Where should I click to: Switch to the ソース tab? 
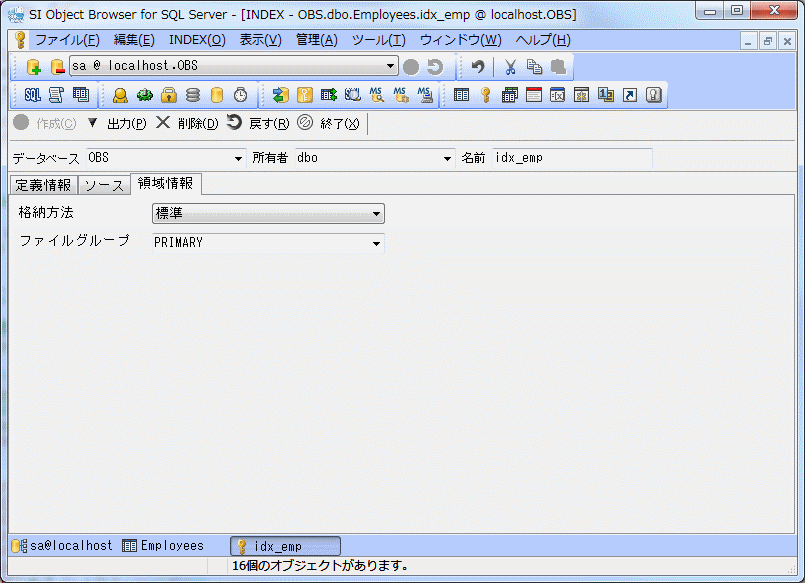click(x=104, y=185)
